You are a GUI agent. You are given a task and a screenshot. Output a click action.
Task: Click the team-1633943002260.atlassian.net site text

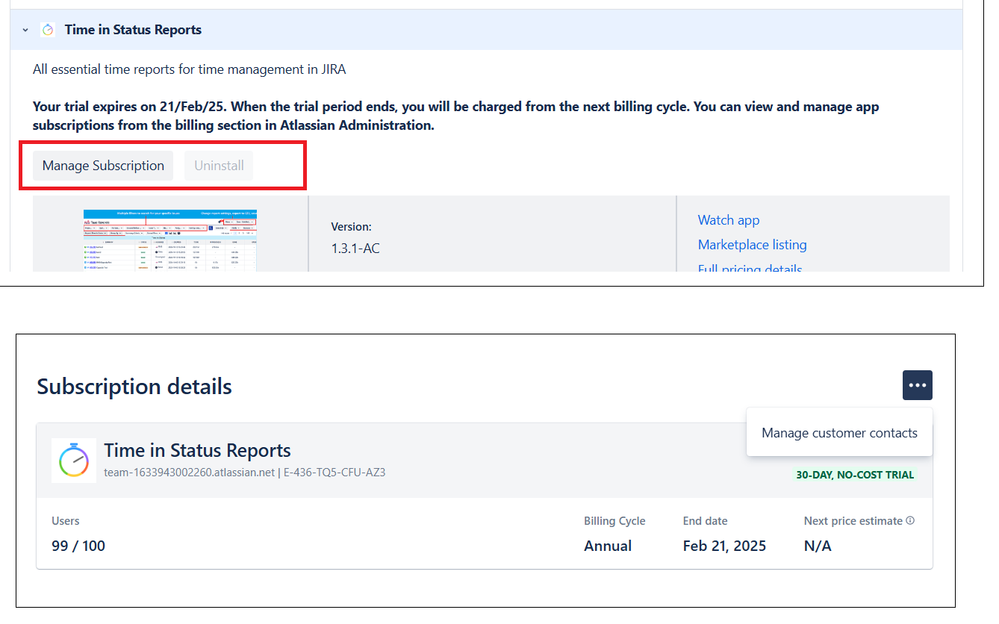(x=189, y=472)
